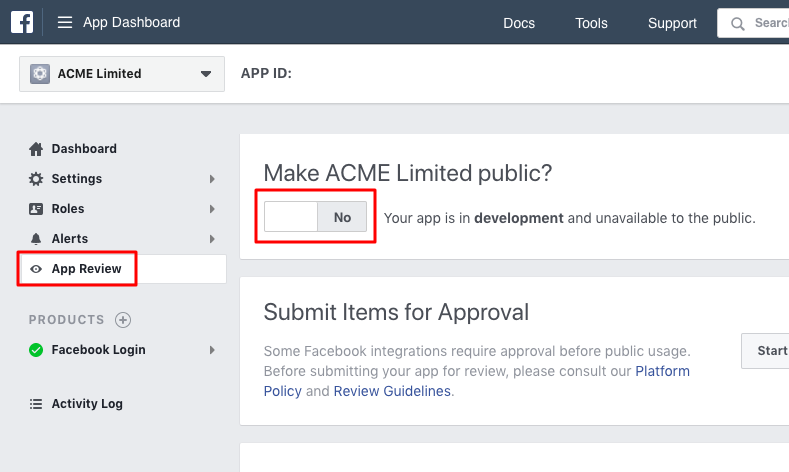This screenshot has height=472, width=789.
Task: Click the Settings gear icon in sidebar
Action: point(36,179)
